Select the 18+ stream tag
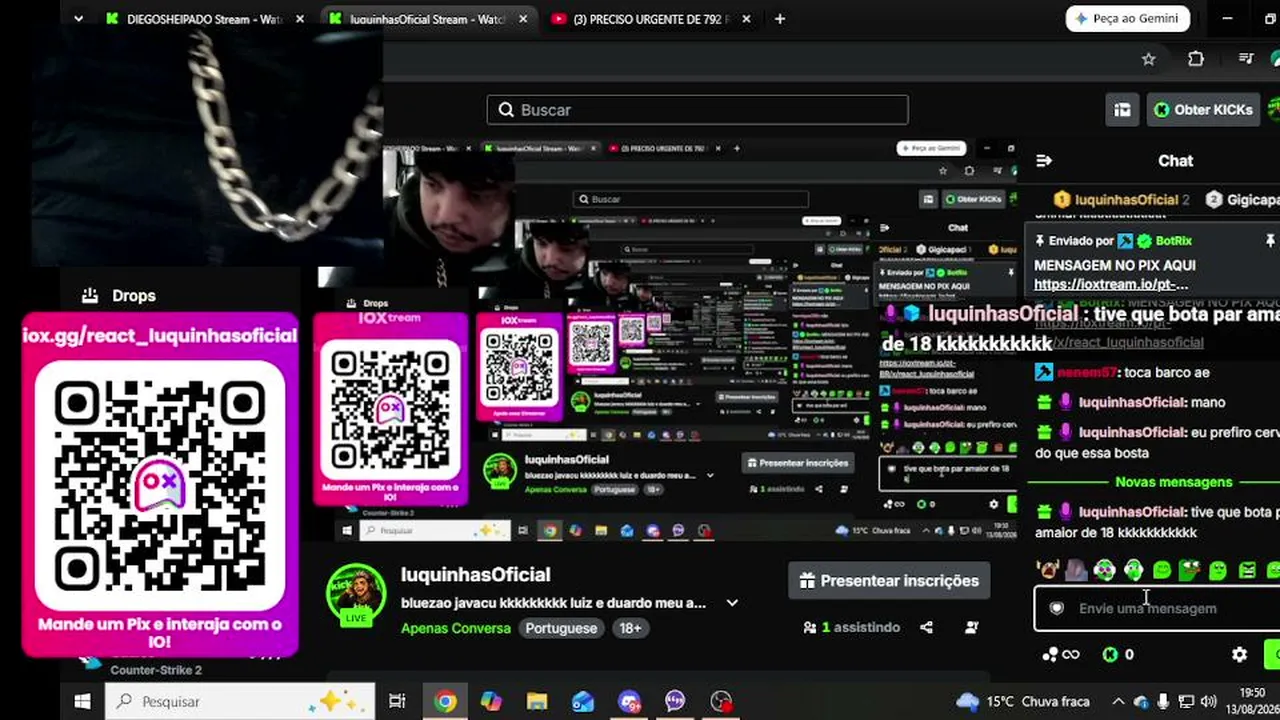Image resolution: width=1280 pixels, height=720 pixels. point(630,628)
